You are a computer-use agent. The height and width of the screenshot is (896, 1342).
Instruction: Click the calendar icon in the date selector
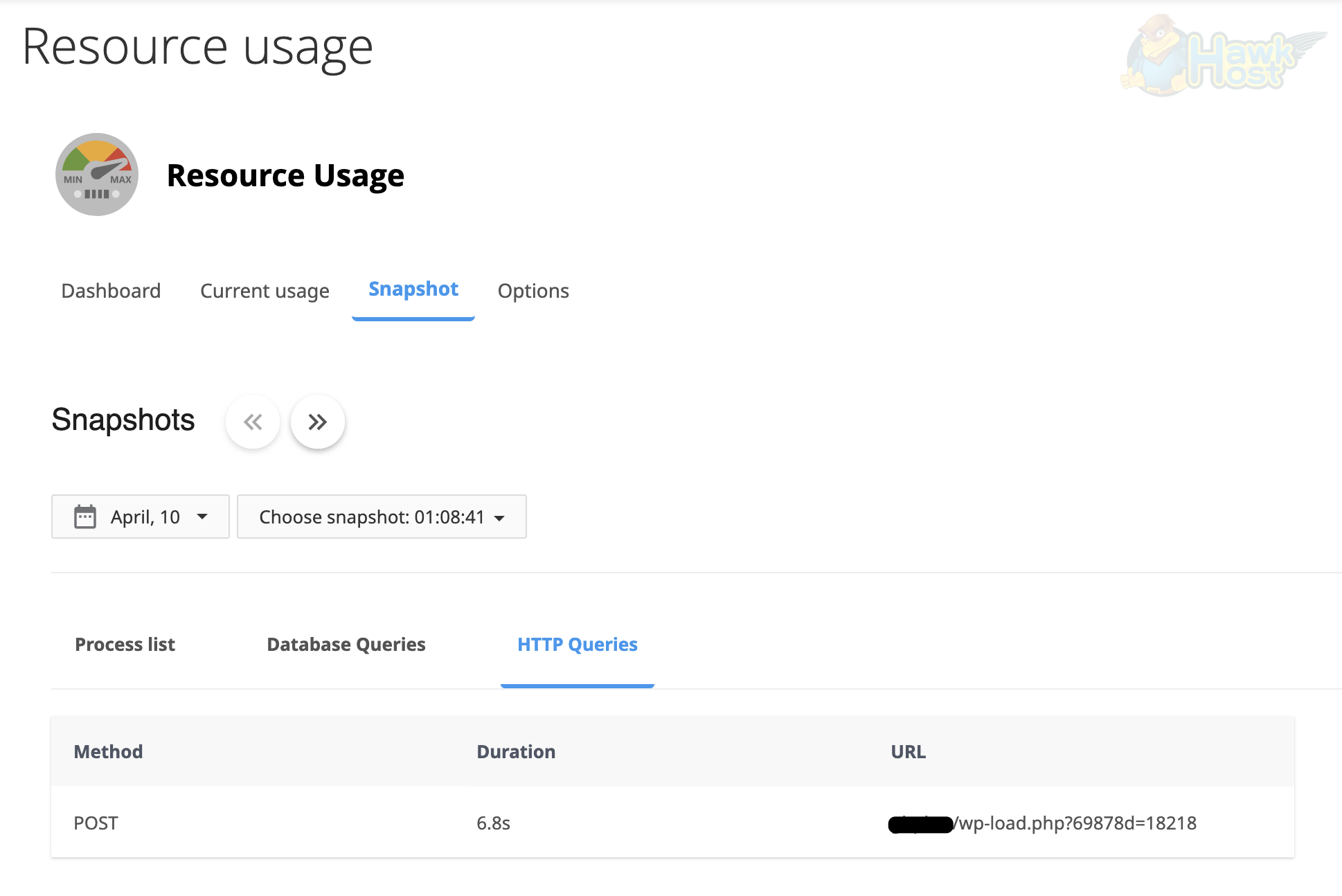[x=84, y=516]
